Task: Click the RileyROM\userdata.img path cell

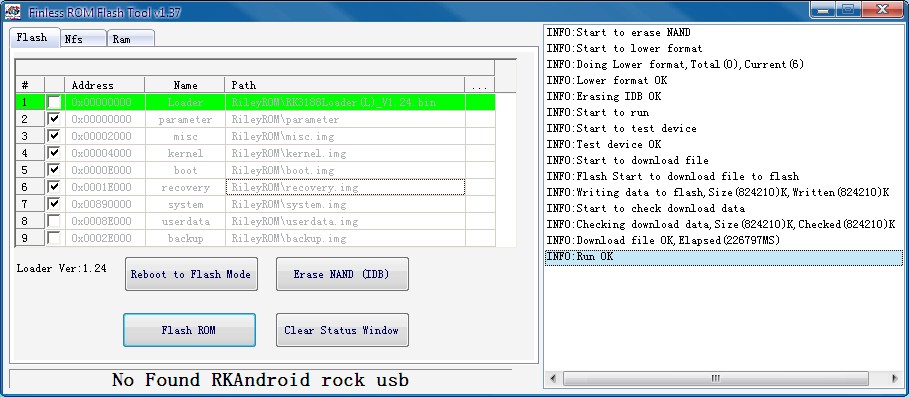Action: pyautogui.click(x=345, y=221)
